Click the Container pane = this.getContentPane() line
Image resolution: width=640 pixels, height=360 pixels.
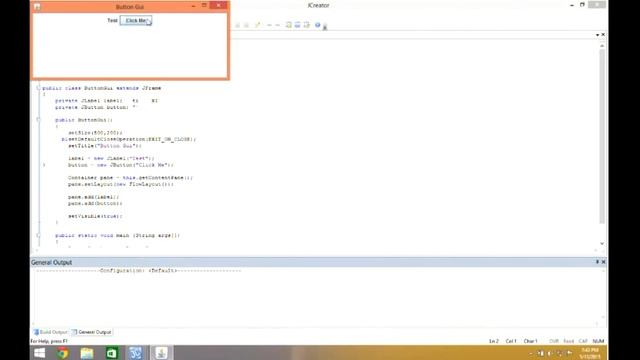click(x=131, y=178)
